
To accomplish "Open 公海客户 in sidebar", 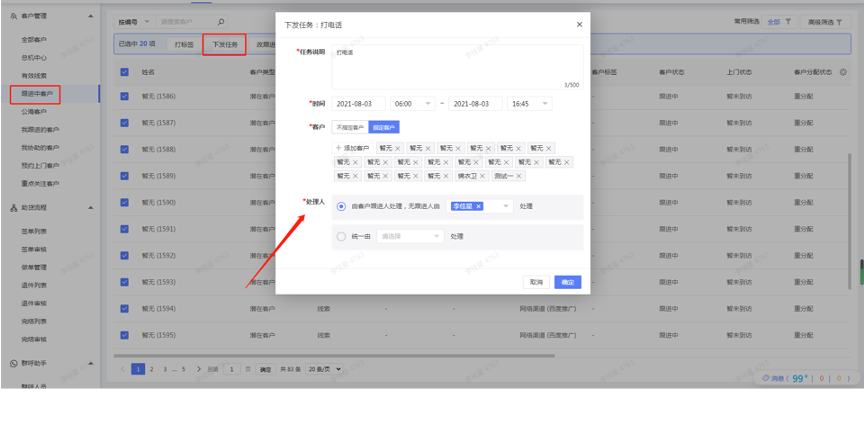I will pos(34,112).
